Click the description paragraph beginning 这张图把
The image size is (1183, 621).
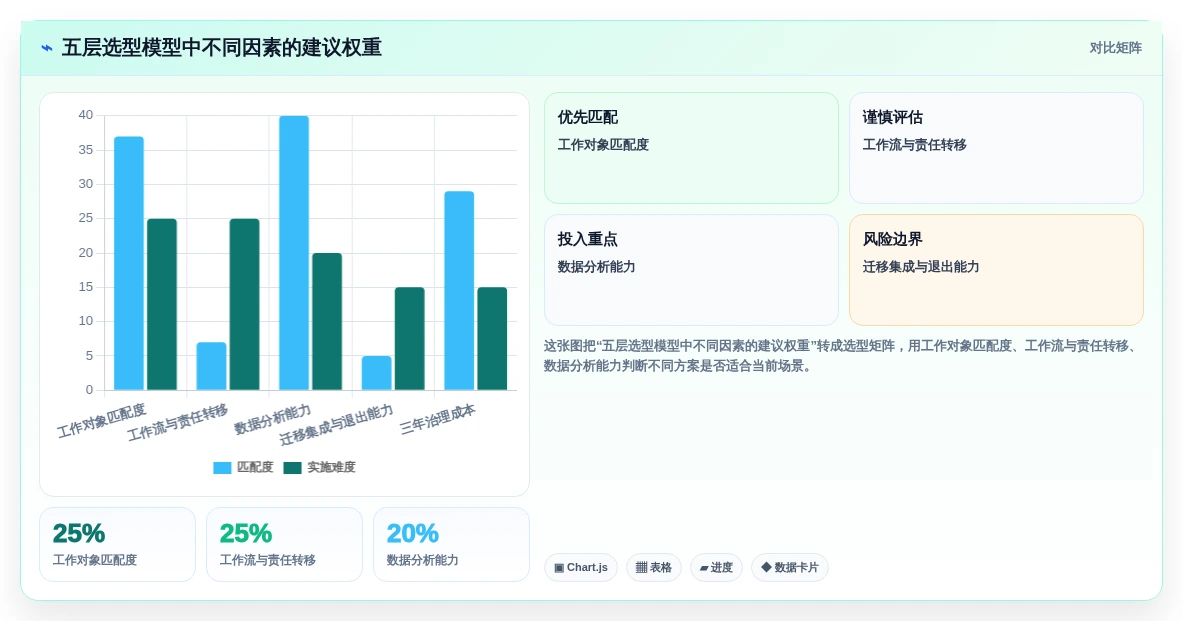(842, 356)
